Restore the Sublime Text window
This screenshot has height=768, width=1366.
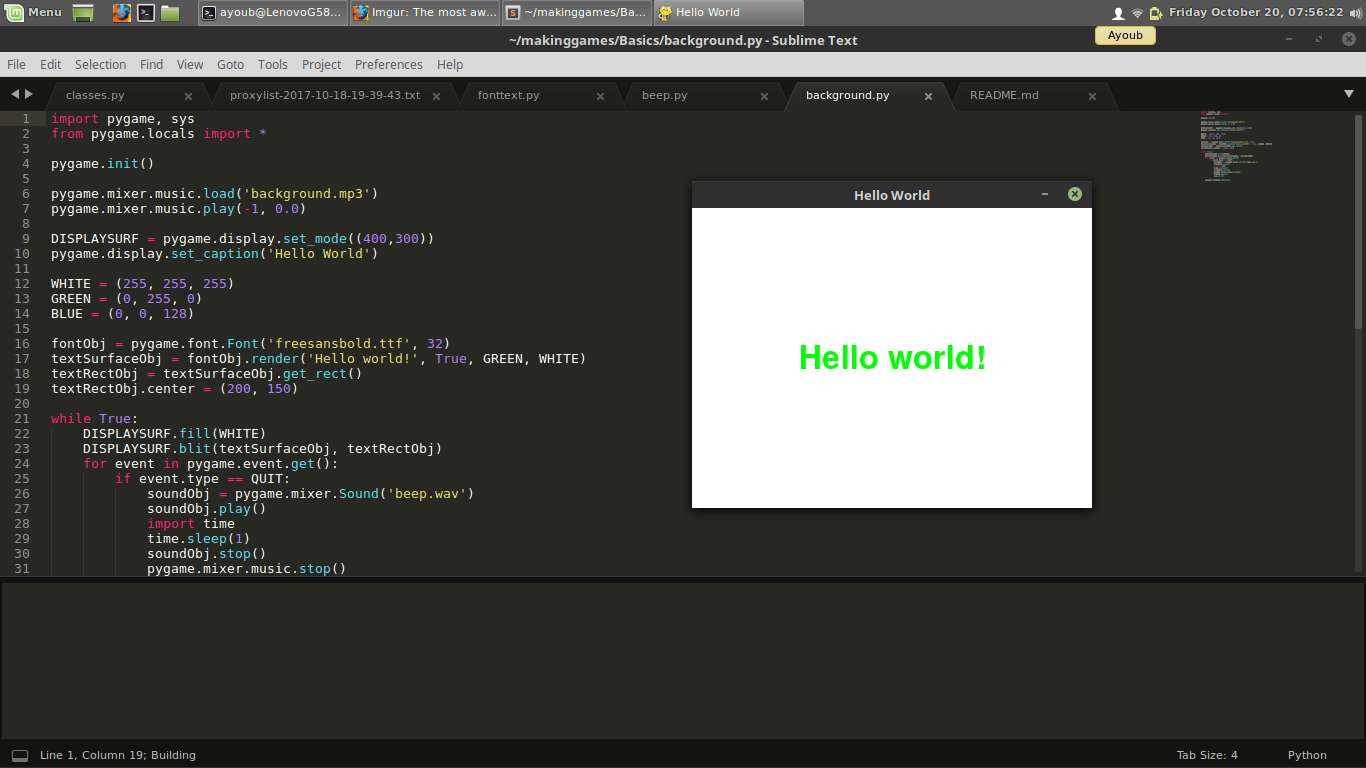(x=1319, y=40)
